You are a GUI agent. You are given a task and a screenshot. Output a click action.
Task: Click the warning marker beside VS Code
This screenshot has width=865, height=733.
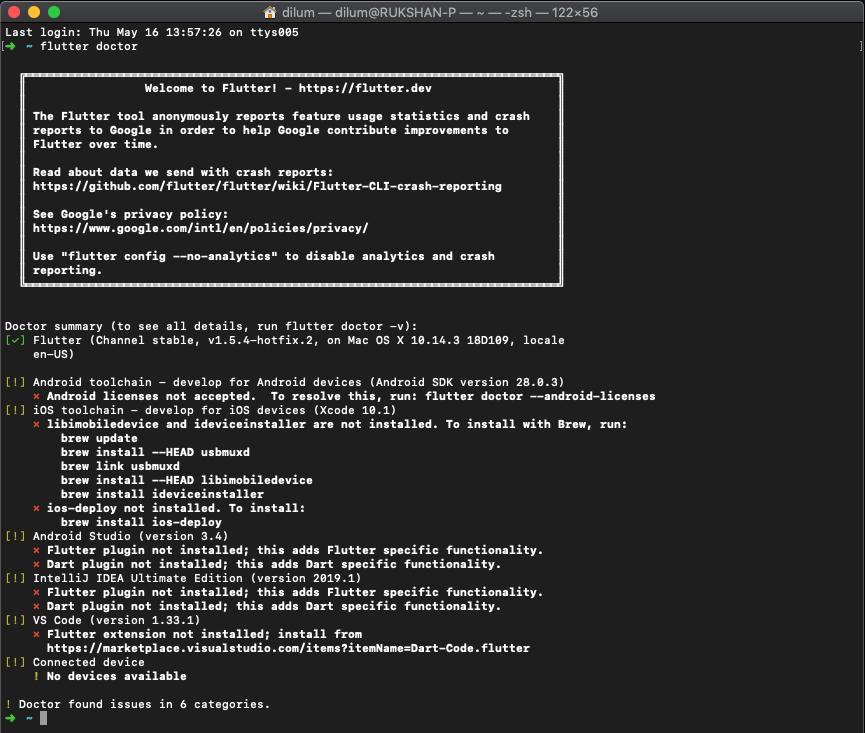(x=15, y=620)
